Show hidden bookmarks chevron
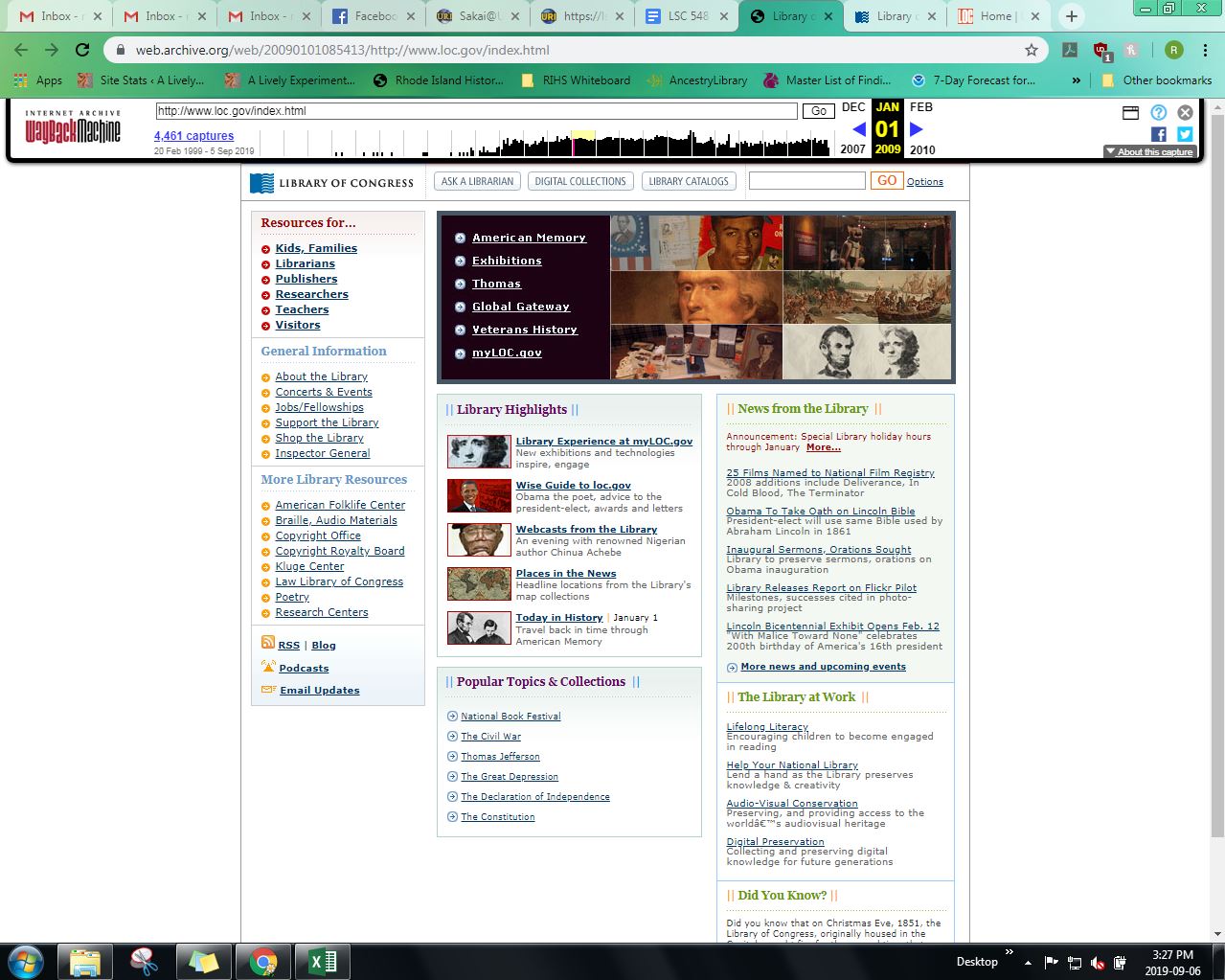The height and width of the screenshot is (980, 1225). [1077, 80]
